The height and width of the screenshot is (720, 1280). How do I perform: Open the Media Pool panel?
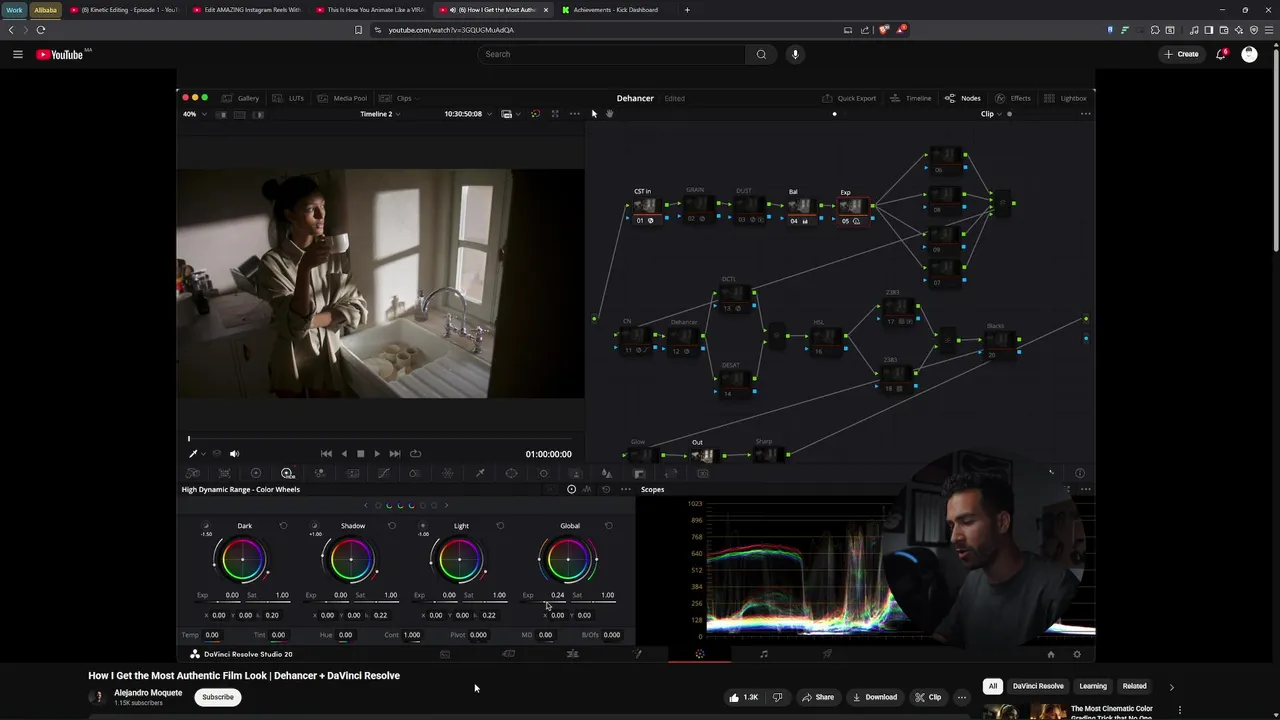342,98
